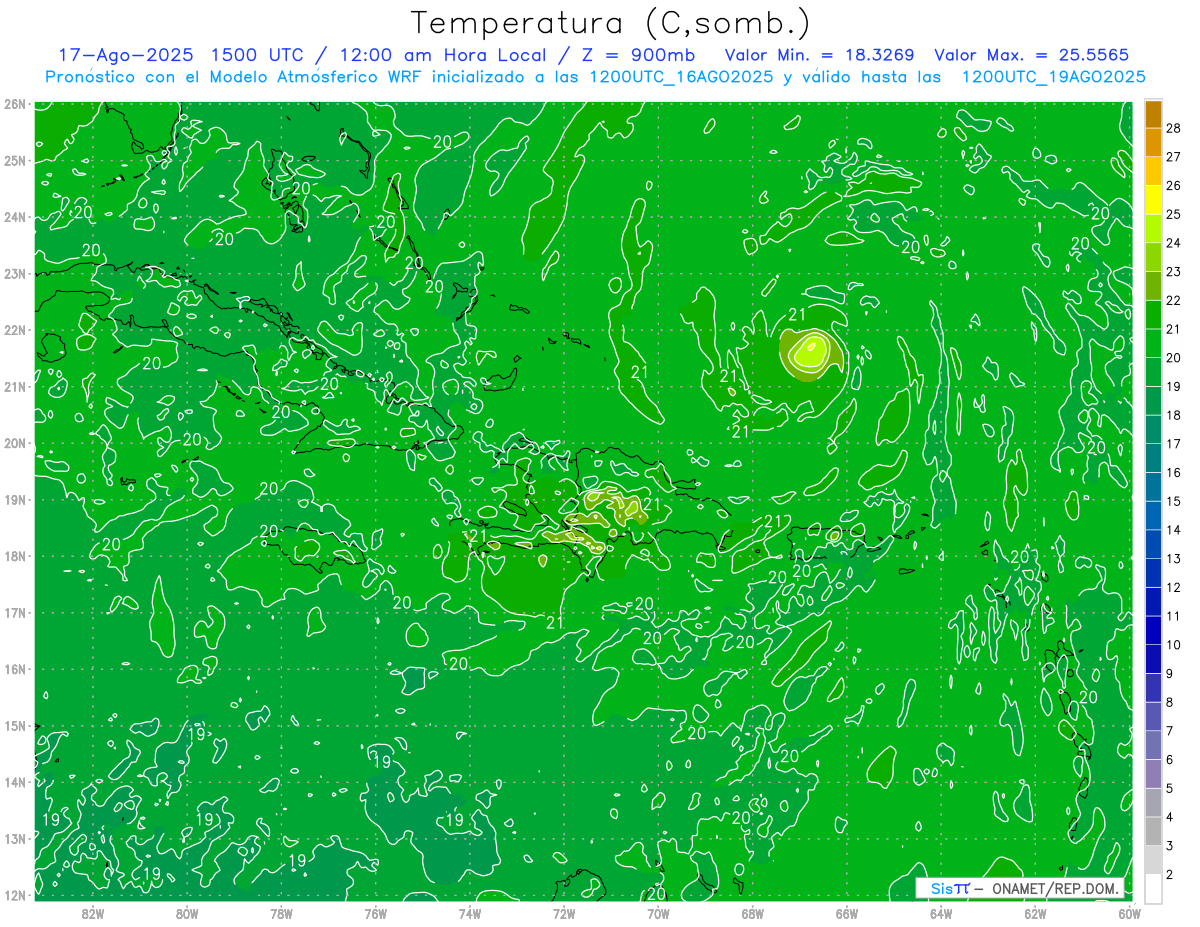Click the legend scale label '10'

tap(1173, 645)
